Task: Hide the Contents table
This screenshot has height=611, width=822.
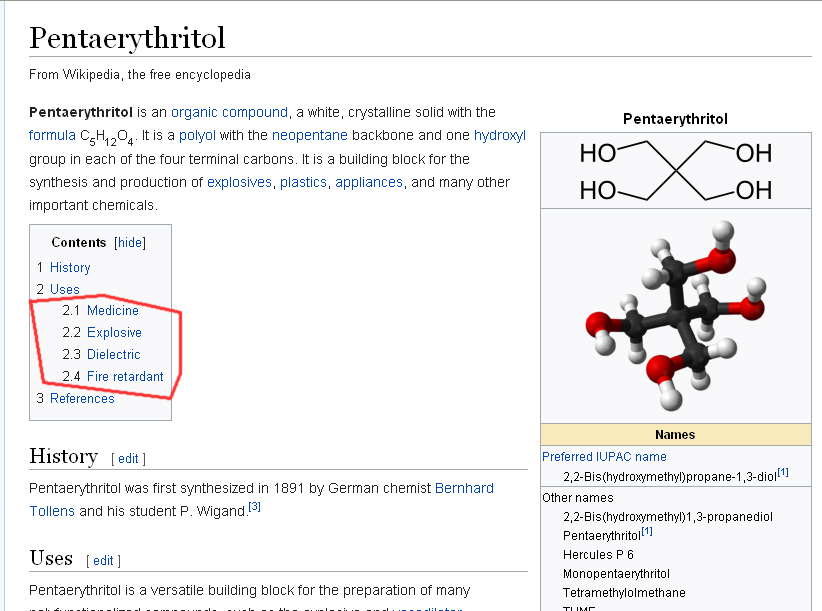Action: tap(129, 243)
